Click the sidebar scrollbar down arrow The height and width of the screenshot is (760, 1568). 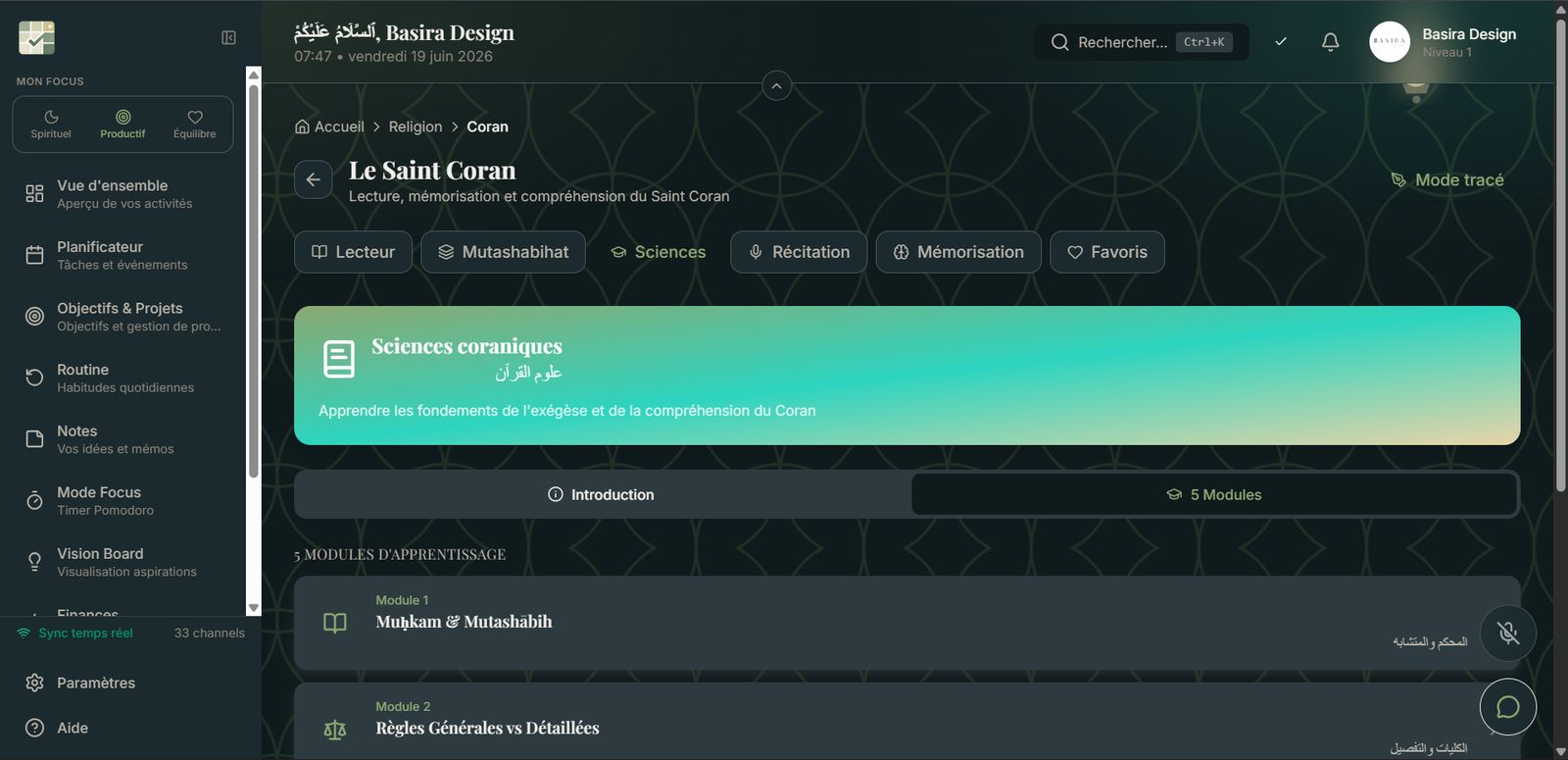click(x=254, y=608)
